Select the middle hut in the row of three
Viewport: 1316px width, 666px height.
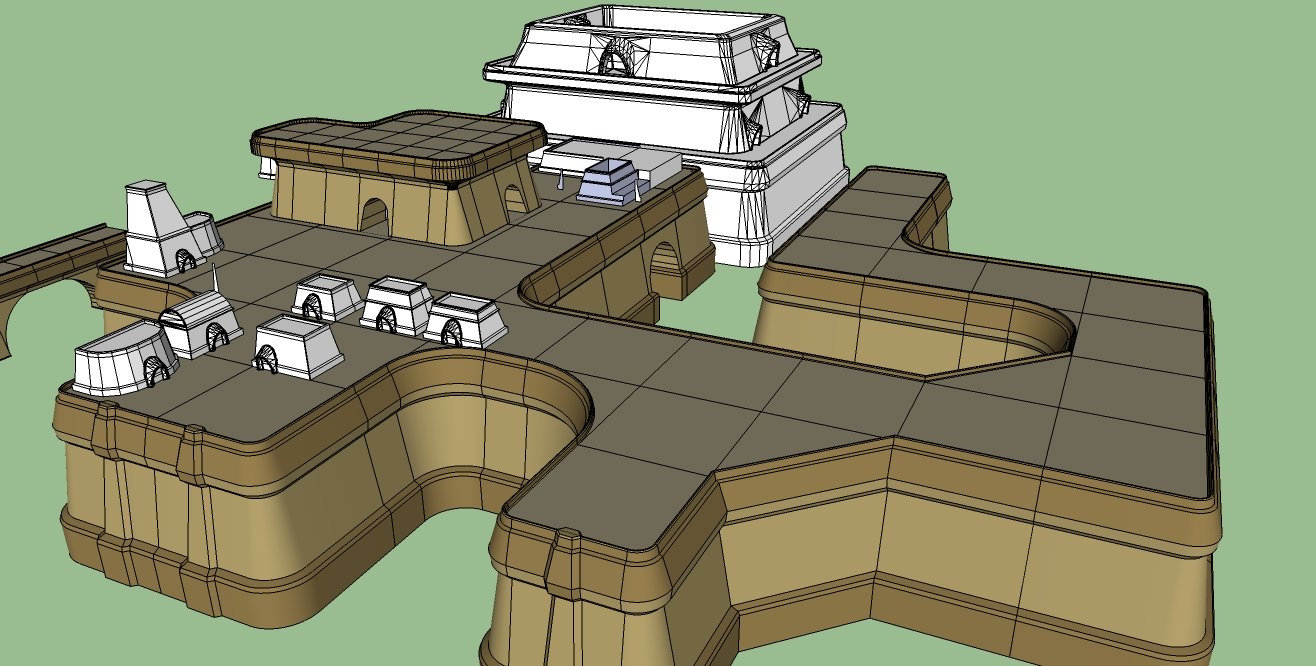(396, 304)
